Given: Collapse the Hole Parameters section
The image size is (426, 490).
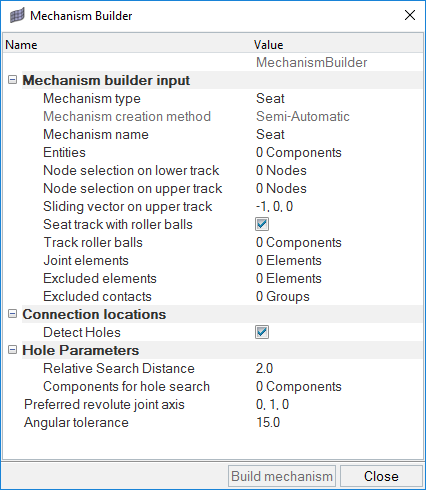Looking at the screenshot, I should [x=12, y=350].
